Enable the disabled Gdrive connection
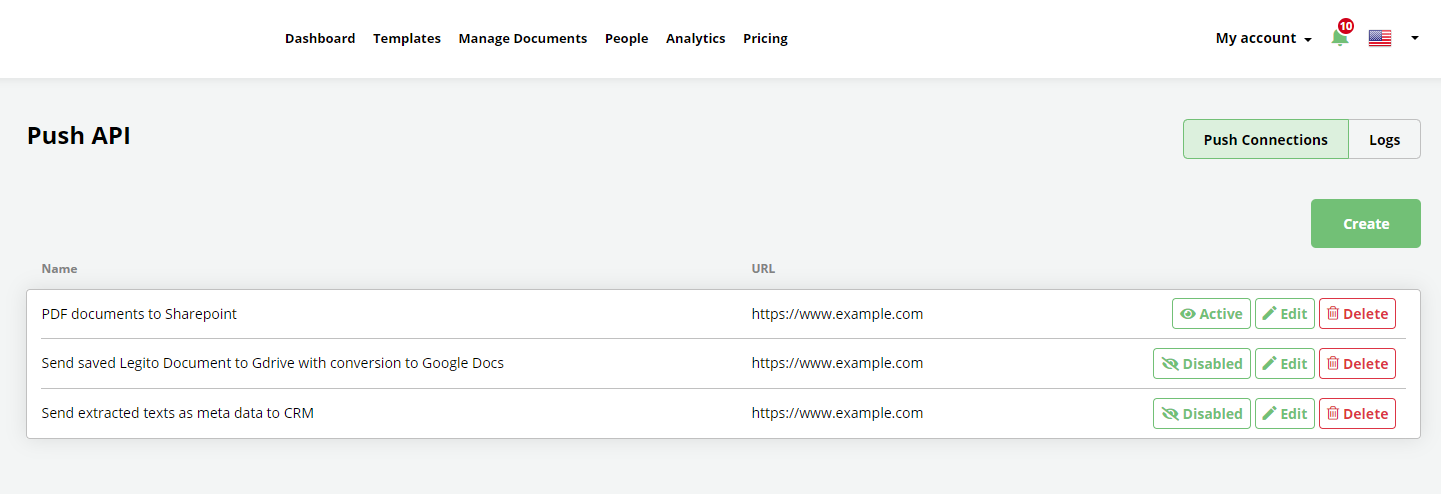Viewport: 1441px width, 494px height. pos(1202,364)
